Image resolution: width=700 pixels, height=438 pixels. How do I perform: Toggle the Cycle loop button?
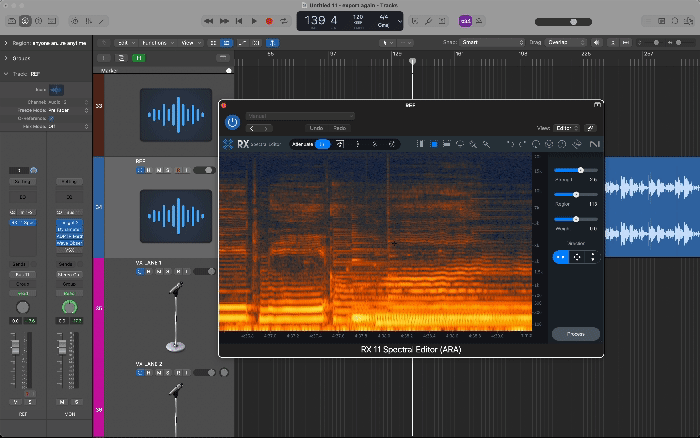283,21
